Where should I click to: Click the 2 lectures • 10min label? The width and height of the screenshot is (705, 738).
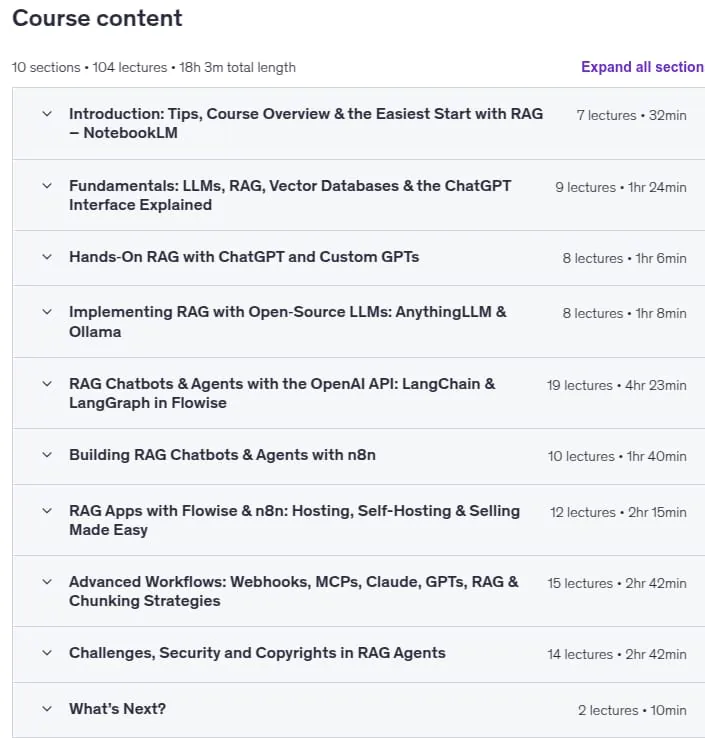[x=632, y=710]
